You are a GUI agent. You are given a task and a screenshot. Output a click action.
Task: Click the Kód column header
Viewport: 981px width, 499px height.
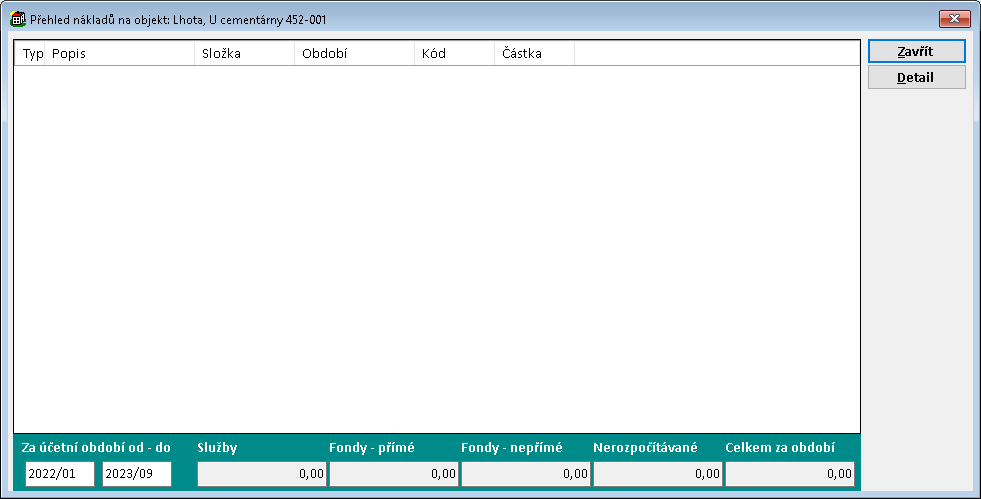(x=454, y=53)
